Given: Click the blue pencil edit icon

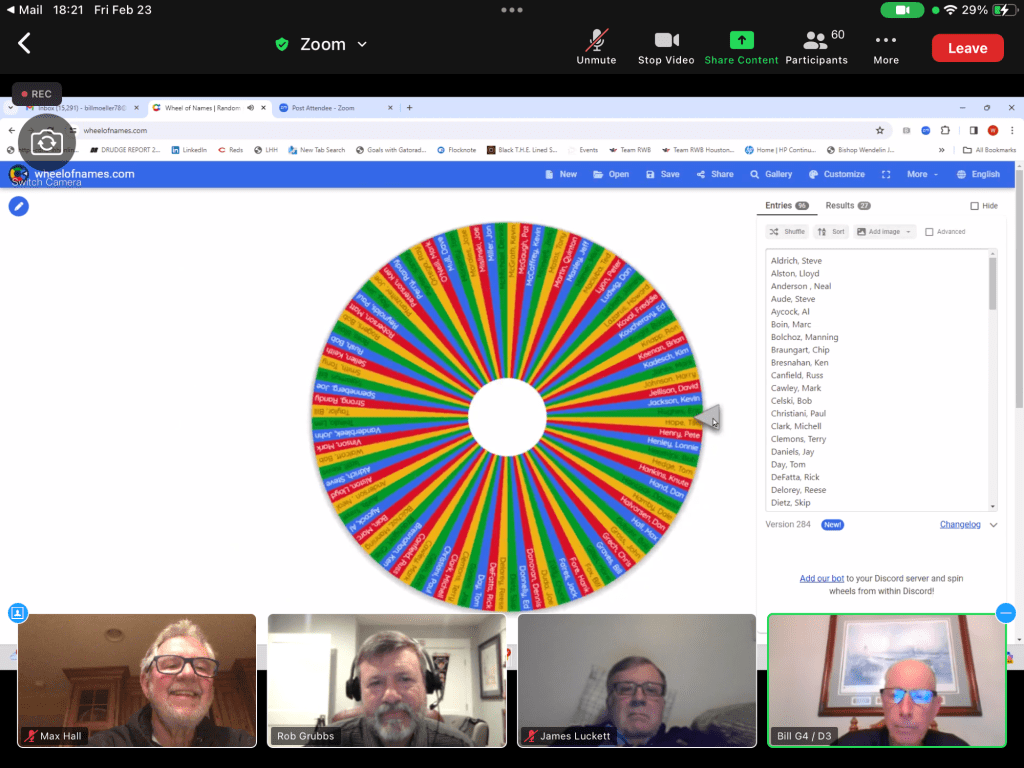Looking at the screenshot, I should pos(19,206).
